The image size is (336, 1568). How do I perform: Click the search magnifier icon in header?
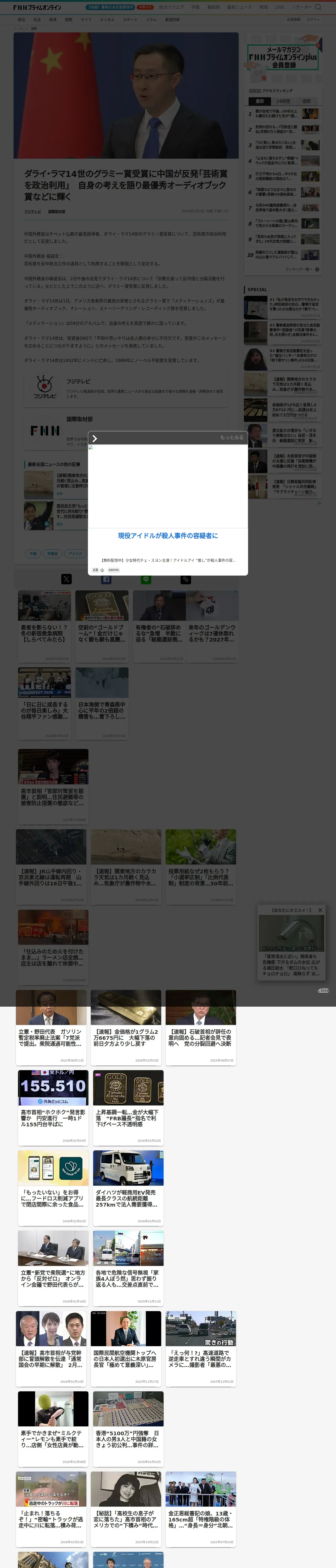[318, 7]
